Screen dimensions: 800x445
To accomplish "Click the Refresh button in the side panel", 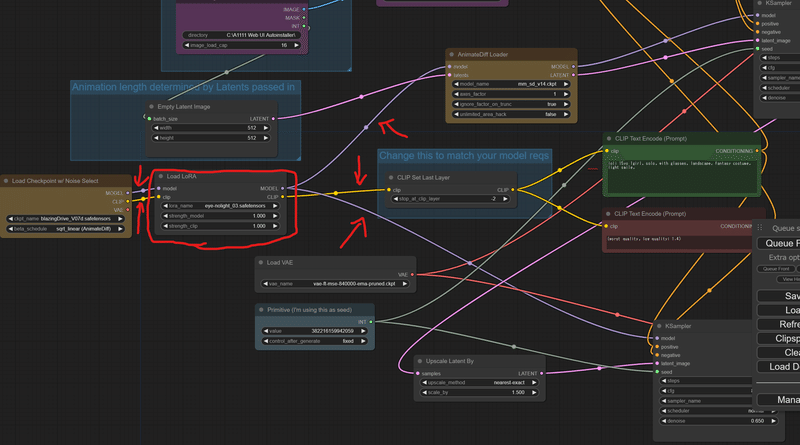I will (779, 325).
